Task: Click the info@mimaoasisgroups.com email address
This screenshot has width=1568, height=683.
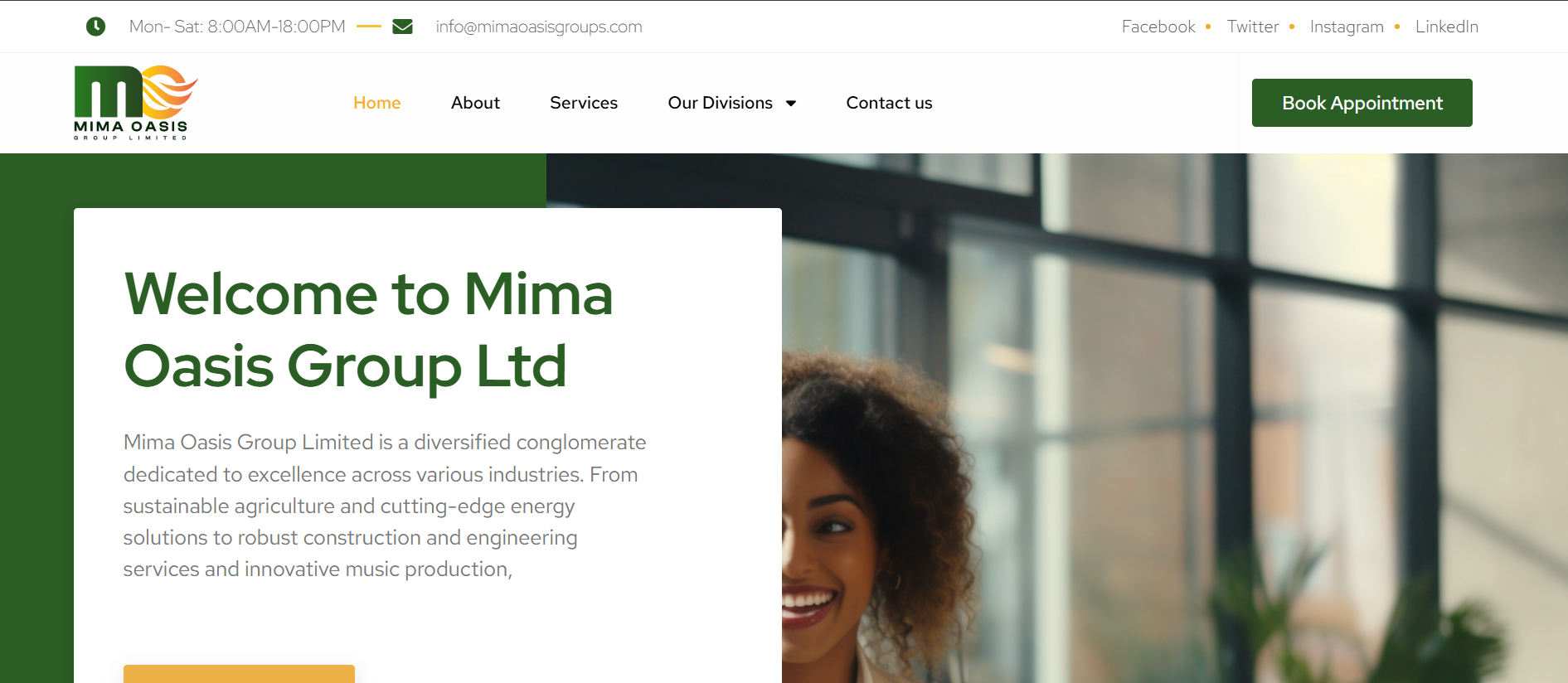Action: pos(539,27)
